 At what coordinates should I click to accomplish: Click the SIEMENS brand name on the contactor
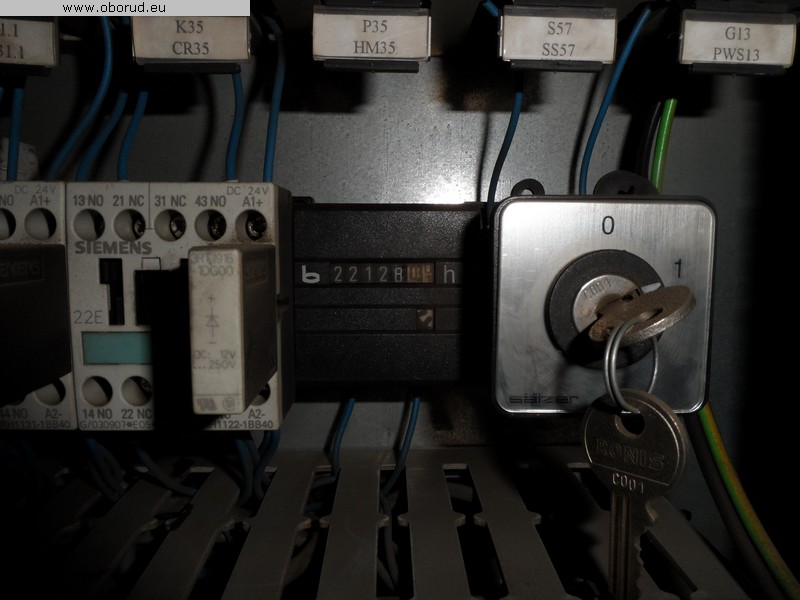[113, 248]
